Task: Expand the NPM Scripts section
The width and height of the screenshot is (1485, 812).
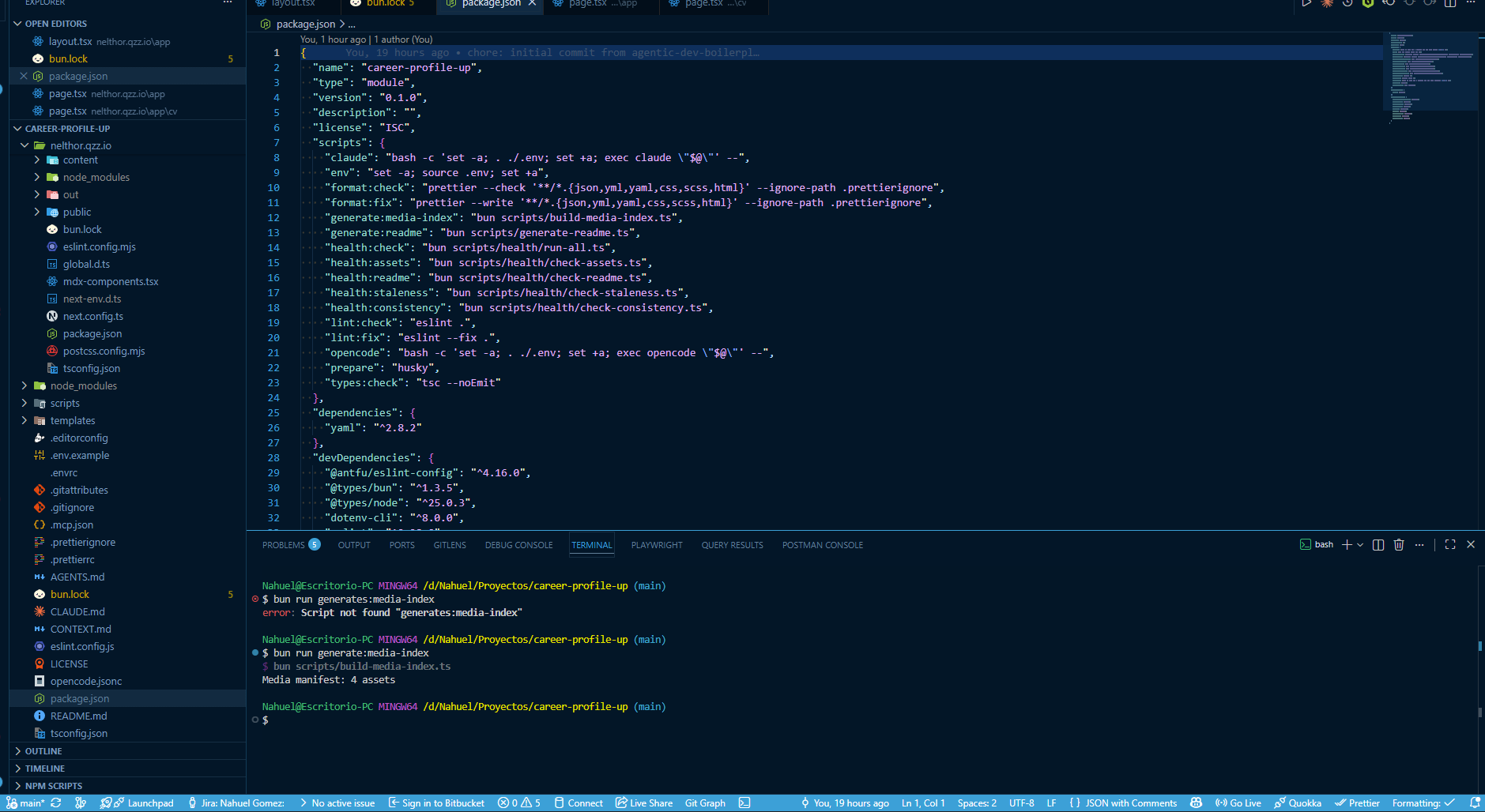Action: click(x=54, y=786)
